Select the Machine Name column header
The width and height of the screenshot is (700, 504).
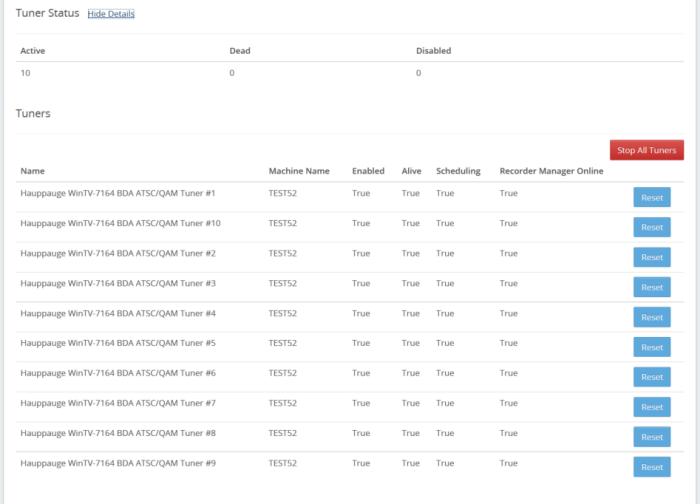pyautogui.click(x=299, y=171)
